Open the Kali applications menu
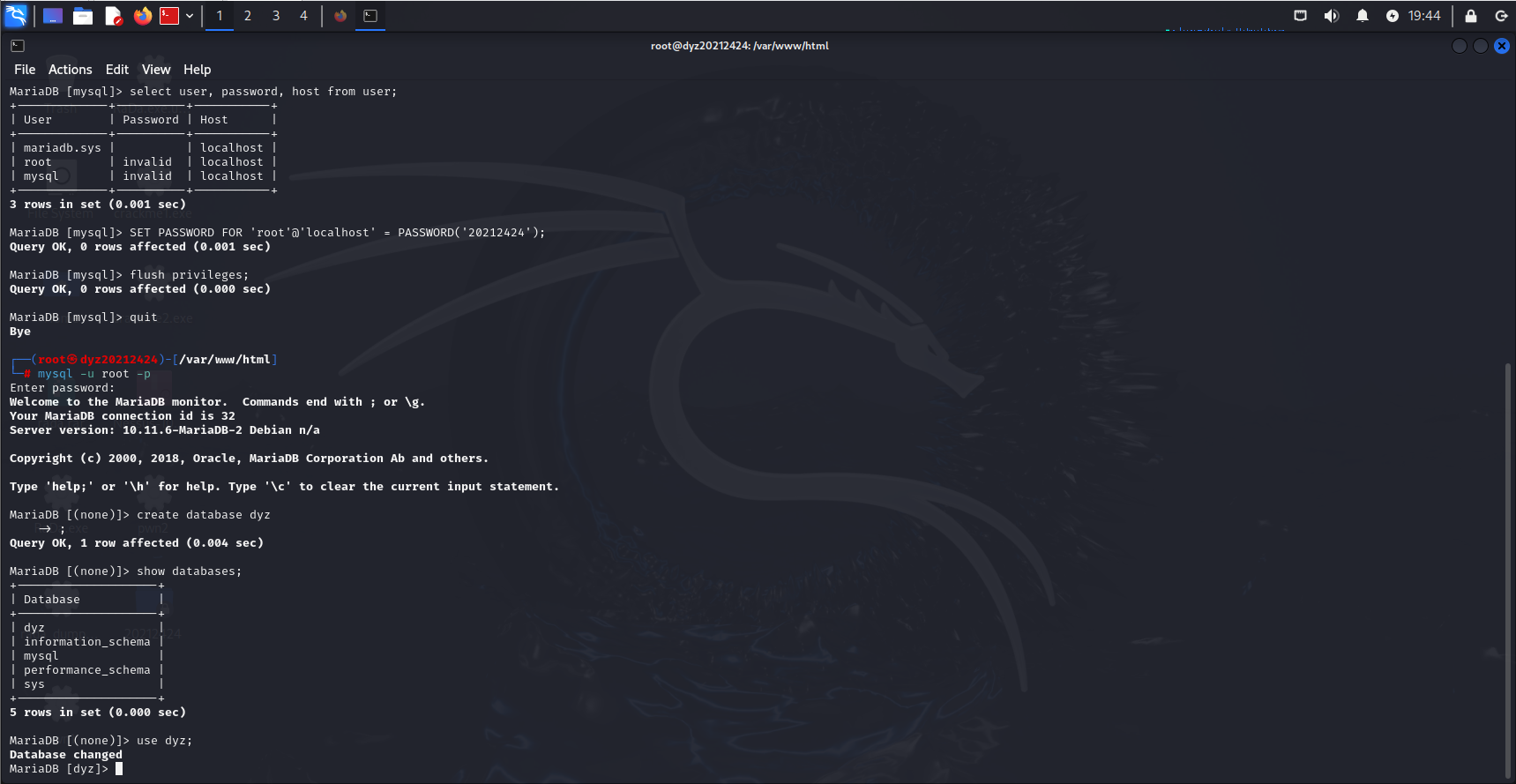 click(16, 16)
